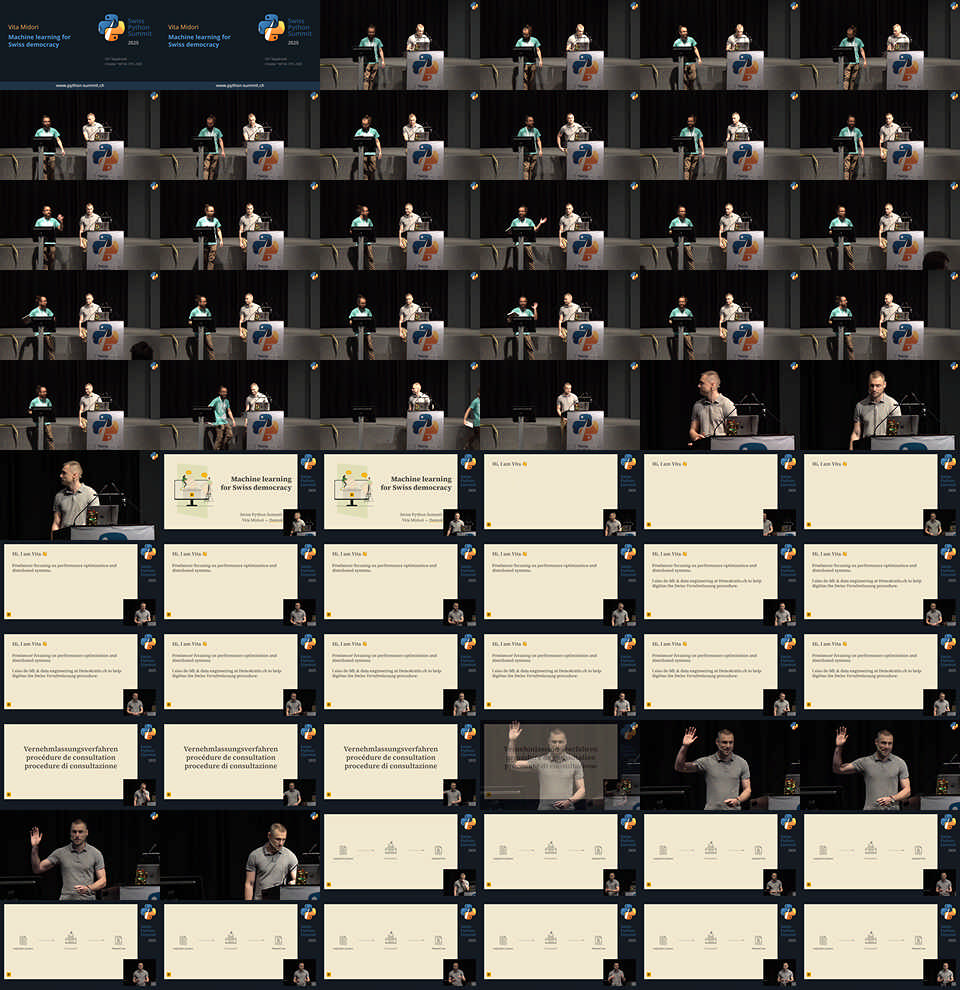960x990 pixels.
Task: Select the crossfade frame blending the slide and the speaker
Action: [560, 765]
